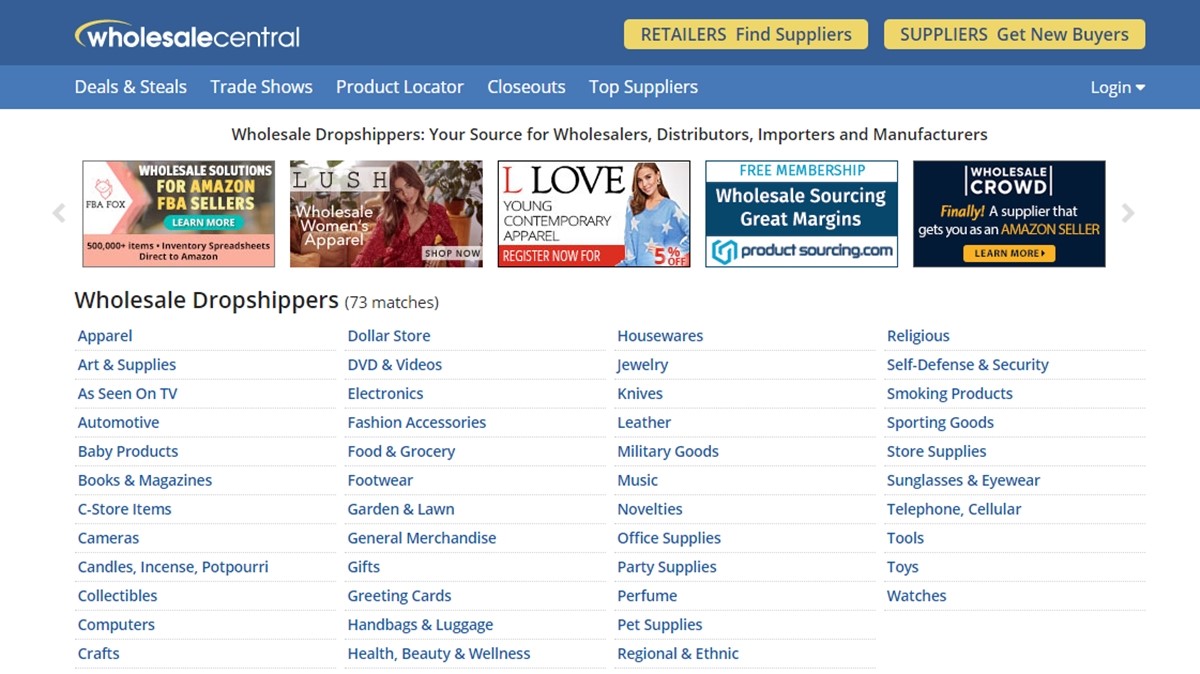Browse Food & Grocery
Screen dimensions: 1200x674
(401, 452)
